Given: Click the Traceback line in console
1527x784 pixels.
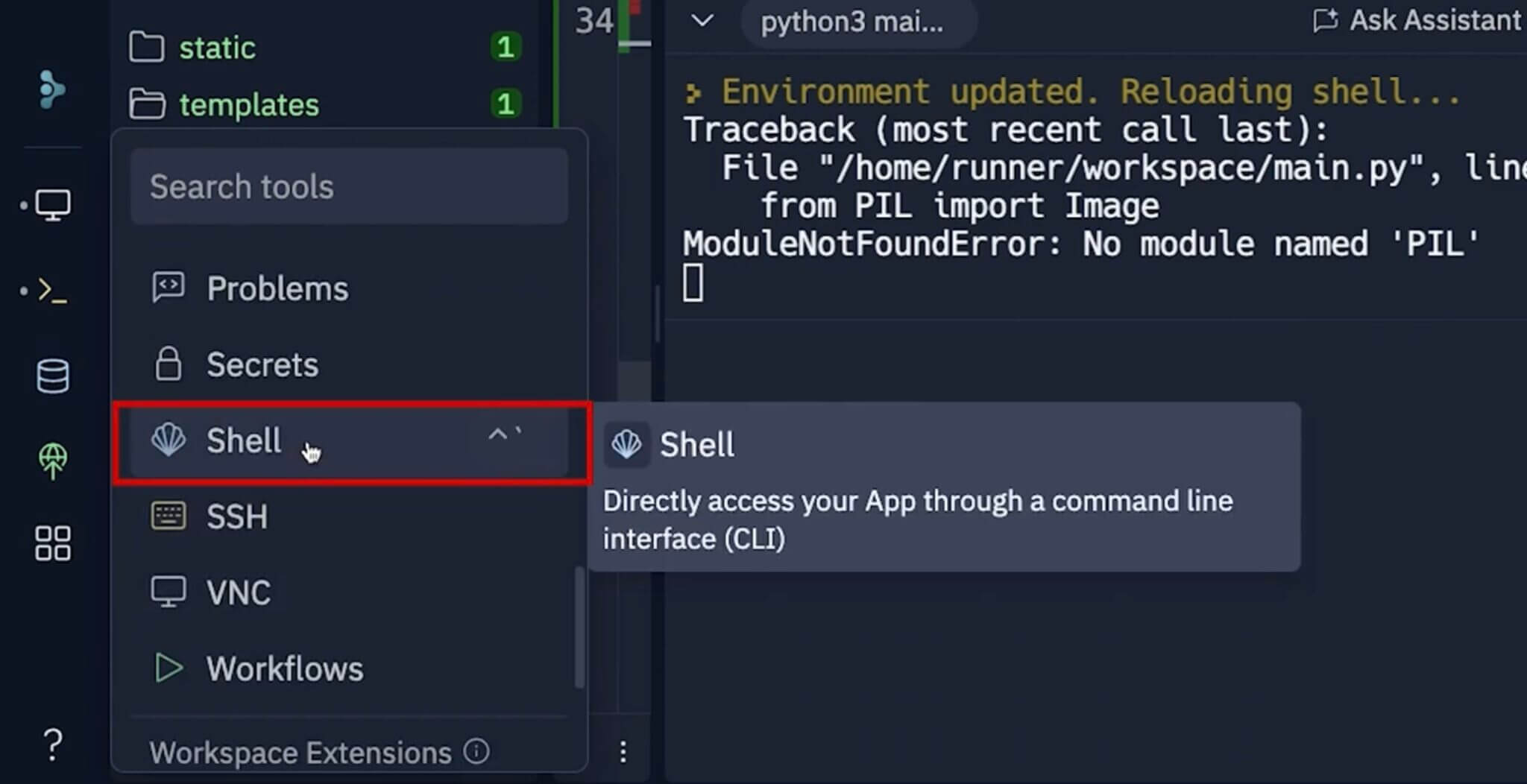Looking at the screenshot, I should click(x=1006, y=130).
